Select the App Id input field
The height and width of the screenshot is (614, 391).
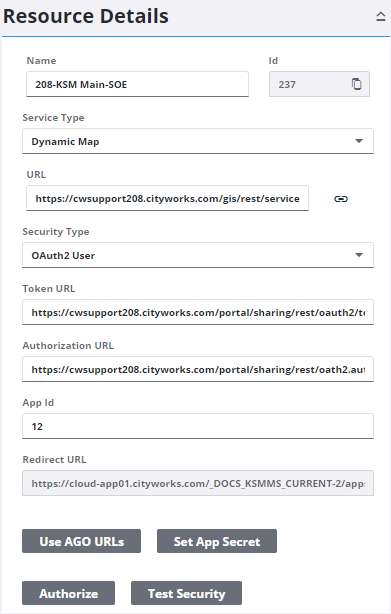pyautogui.click(x=198, y=426)
